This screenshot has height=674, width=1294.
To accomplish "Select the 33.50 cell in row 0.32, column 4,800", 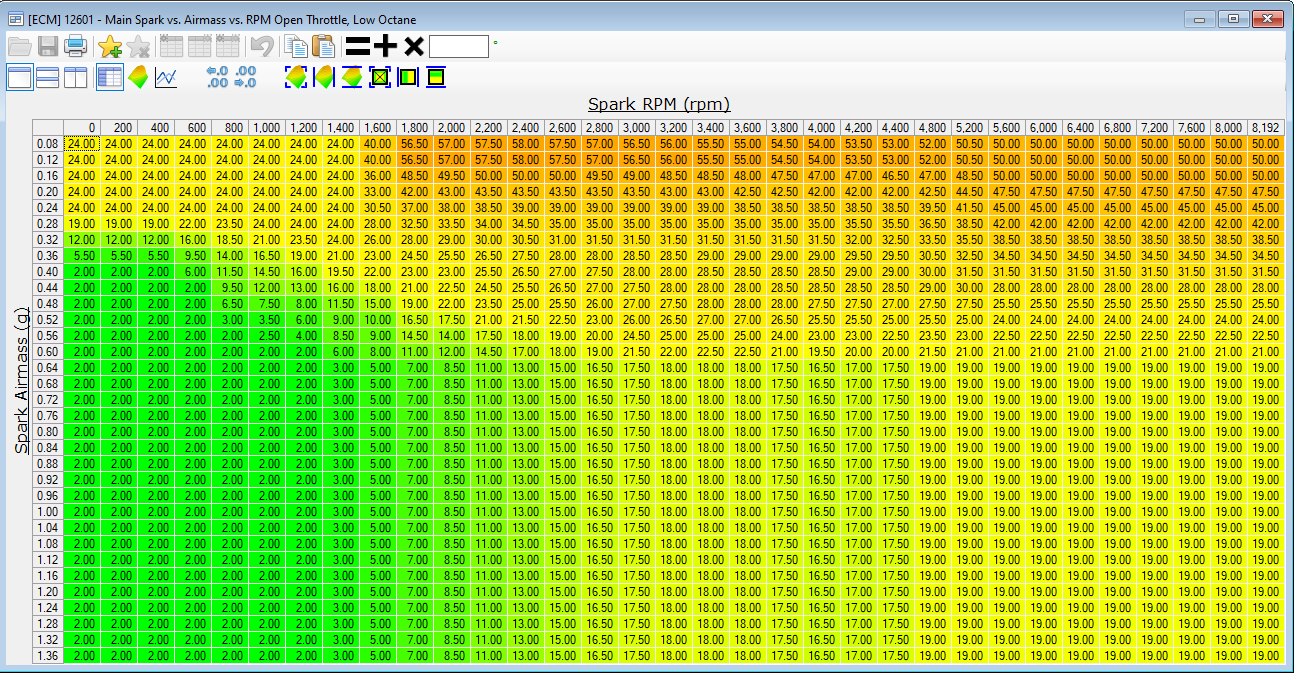I will 932,239.
